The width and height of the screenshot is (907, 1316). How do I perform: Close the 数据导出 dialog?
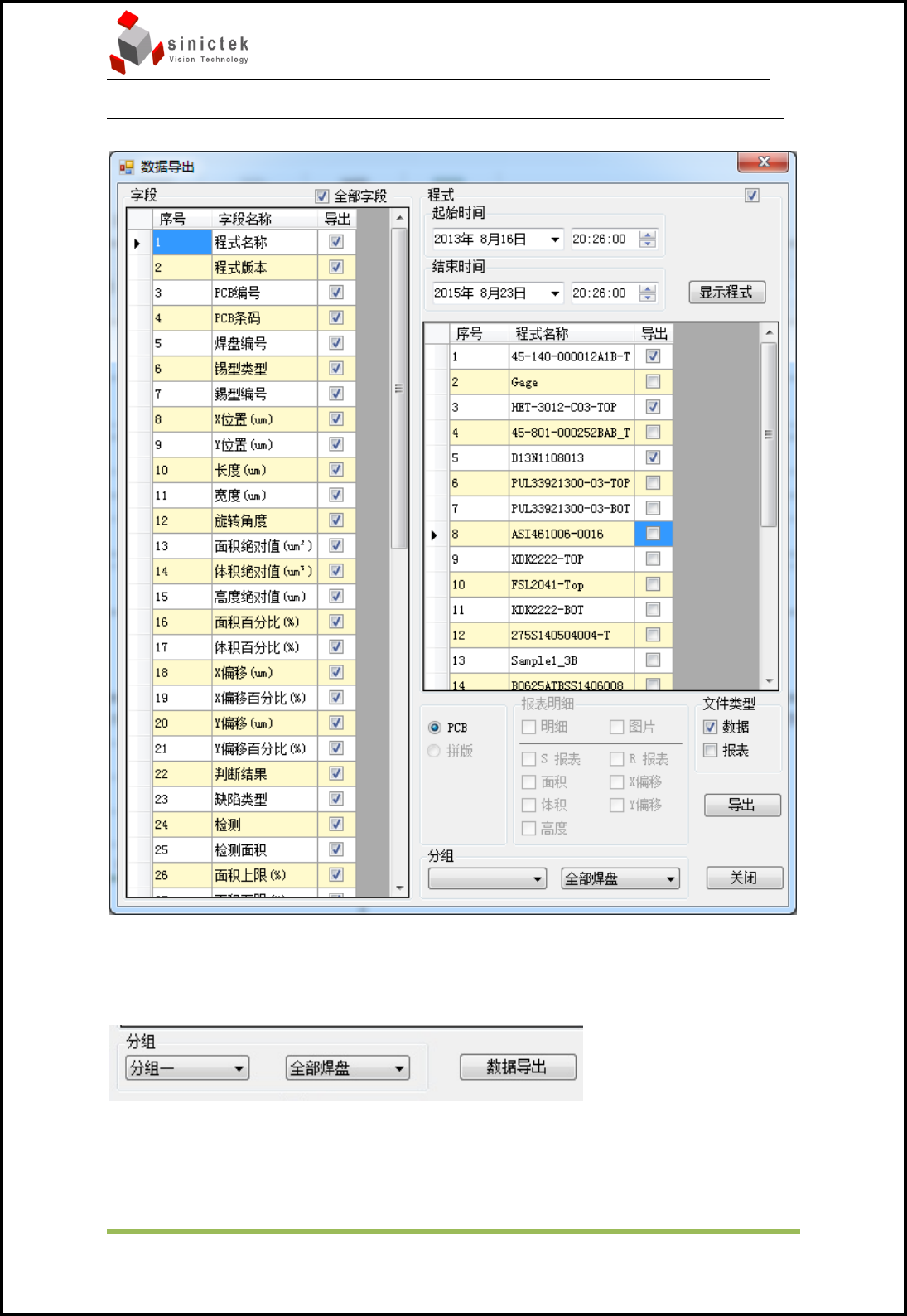[763, 162]
